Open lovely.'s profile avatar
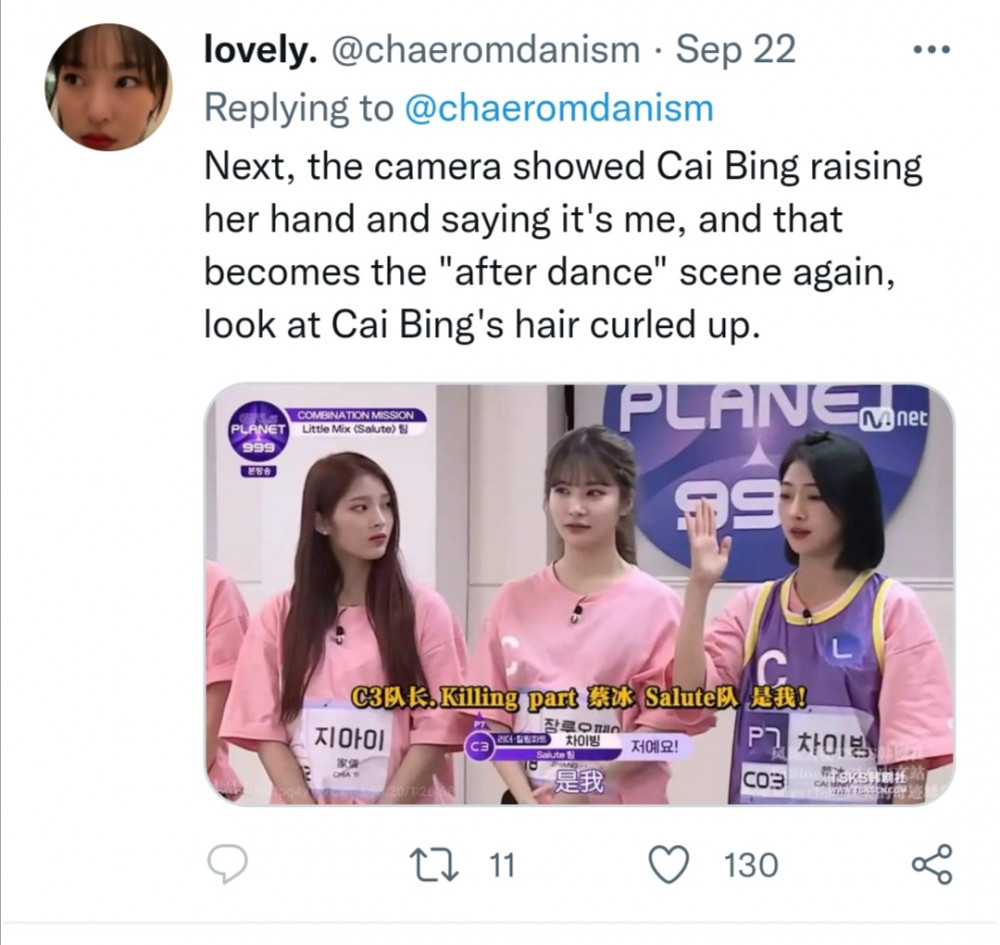The width and height of the screenshot is (1000, 945). pyautogui.click(x=108, y=87)
